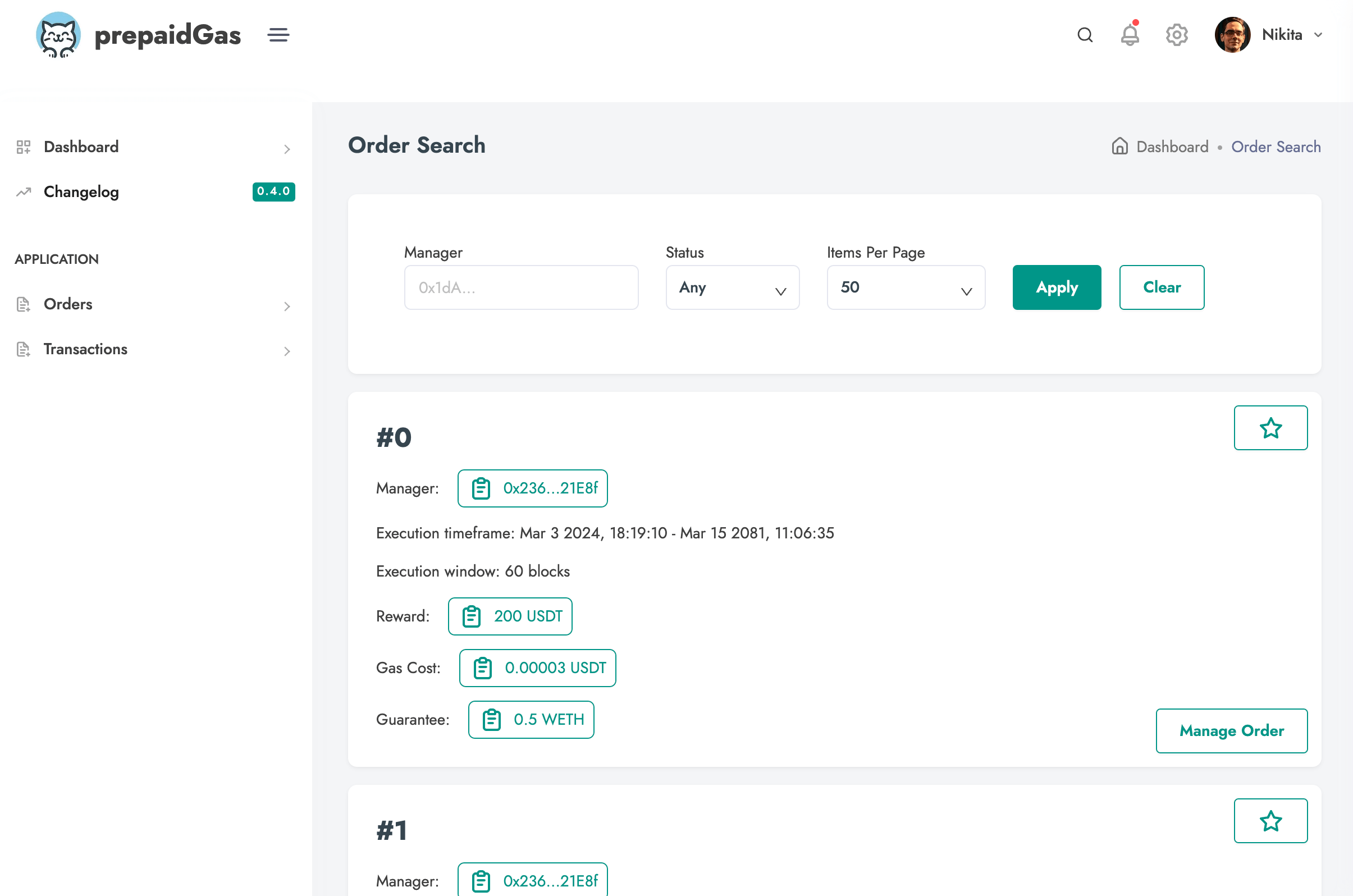
Task: Expand the Nikita user menu chevron
Action: pyautogui.click(x=1318, y=35)
